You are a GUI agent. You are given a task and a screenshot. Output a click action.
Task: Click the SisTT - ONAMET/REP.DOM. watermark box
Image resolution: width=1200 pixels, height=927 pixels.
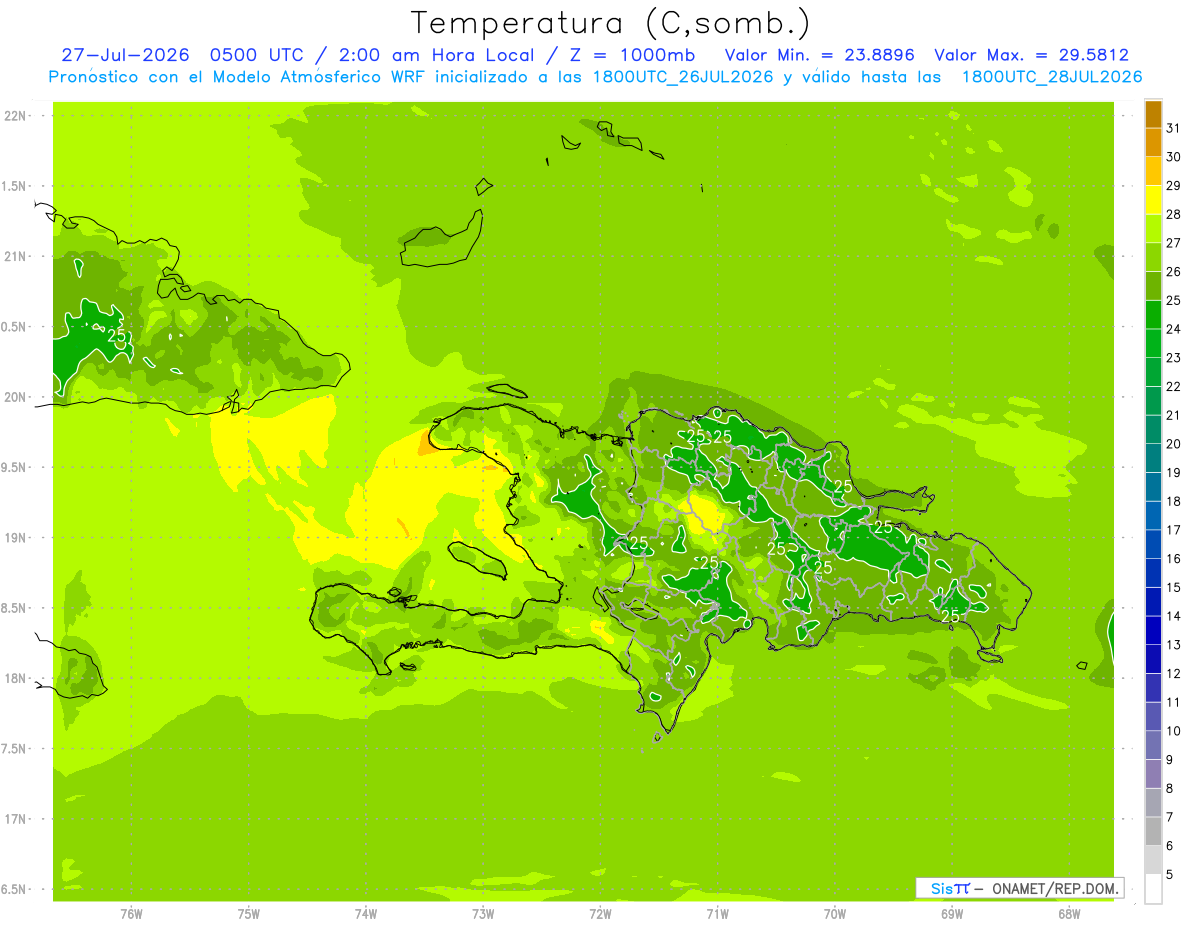coord(1020,888)
